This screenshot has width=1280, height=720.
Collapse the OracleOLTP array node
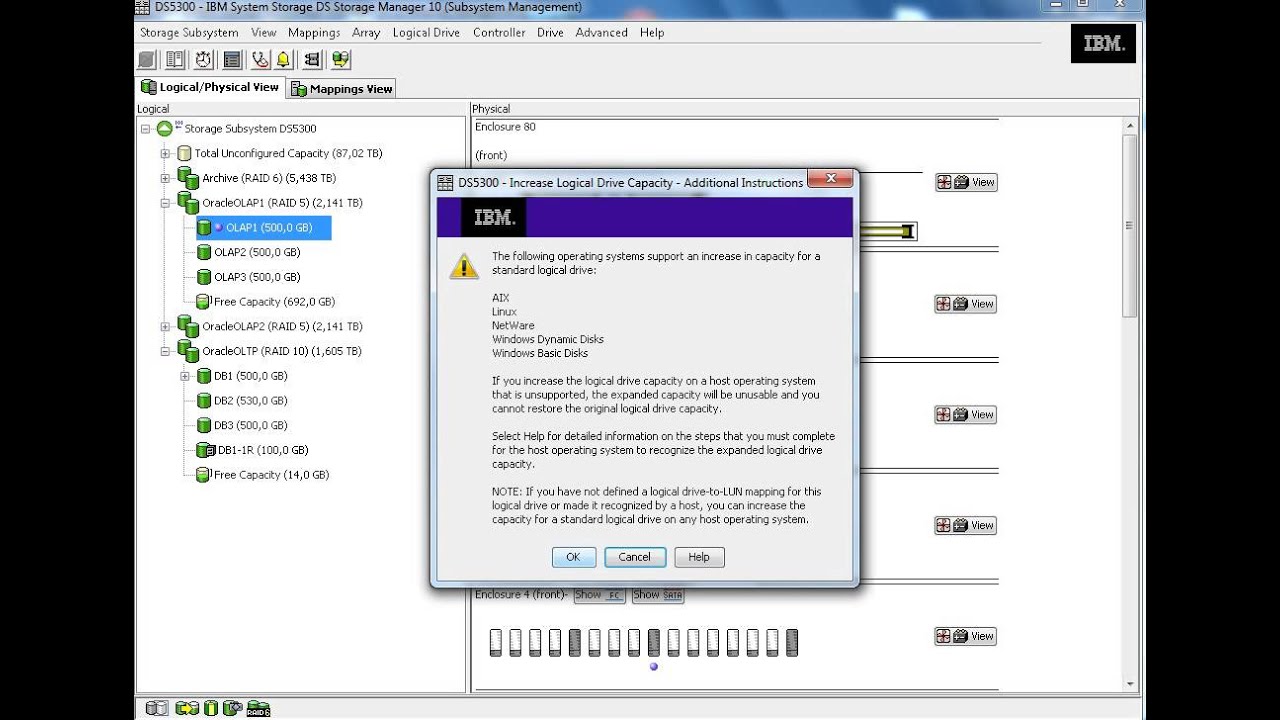(x=165, y=351)
